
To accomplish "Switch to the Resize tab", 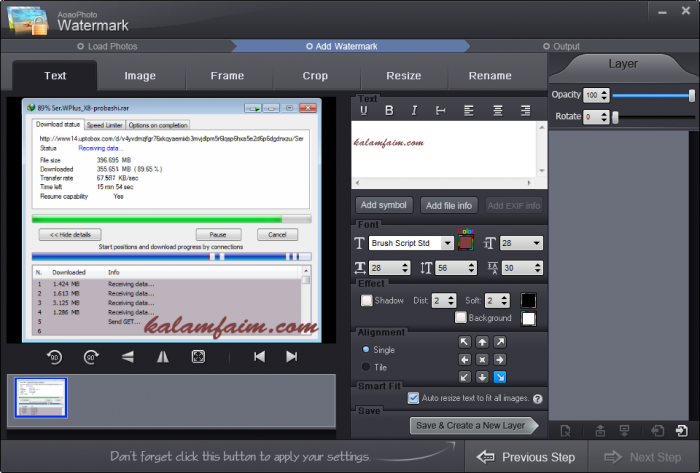I will (x=404, y=76).
